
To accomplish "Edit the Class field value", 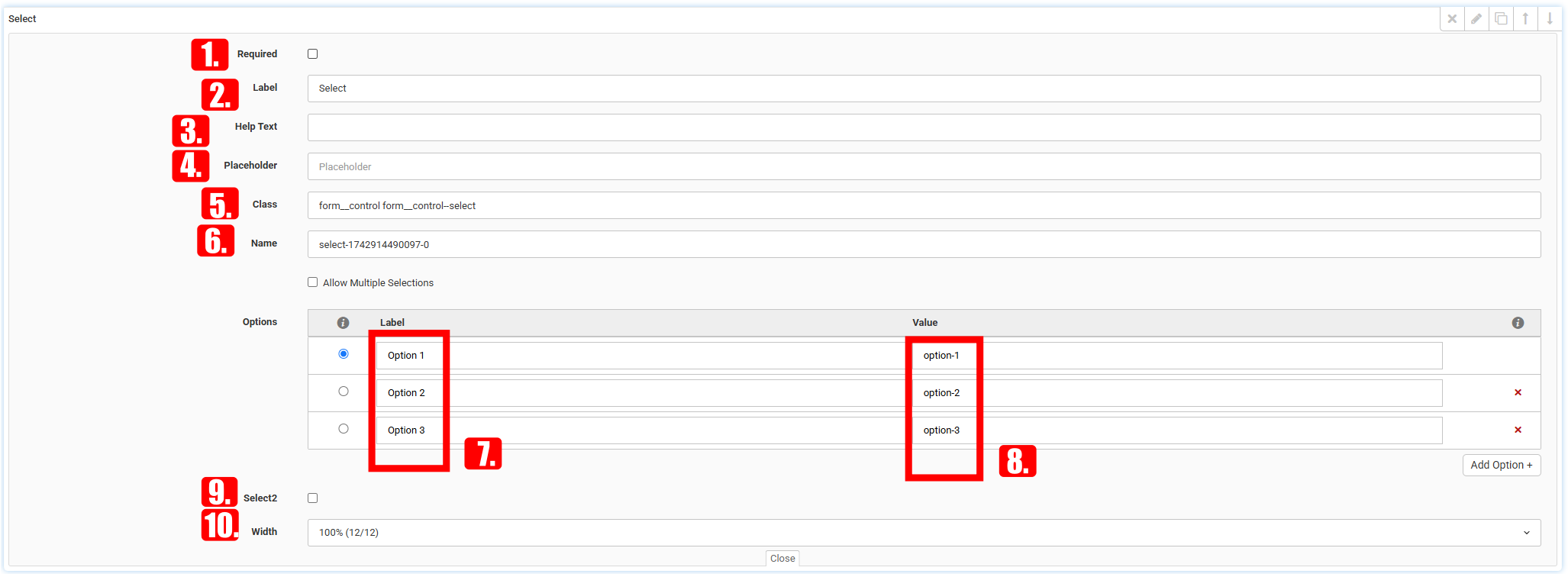I will [x=924, y=205].
